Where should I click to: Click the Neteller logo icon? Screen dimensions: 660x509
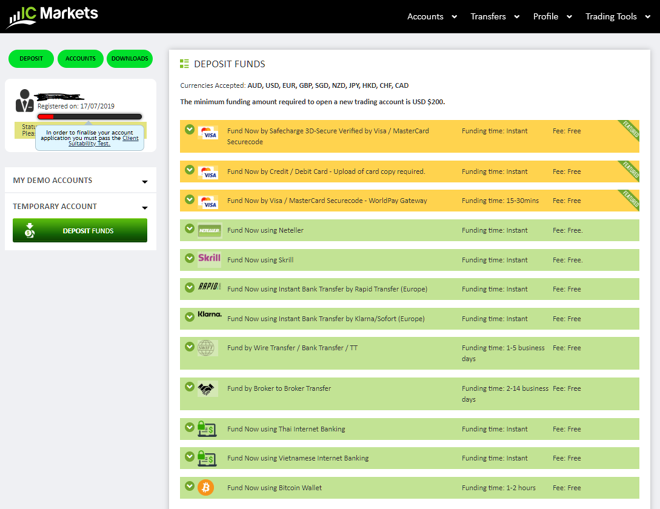pyautogui.click(x=209, y=230)
